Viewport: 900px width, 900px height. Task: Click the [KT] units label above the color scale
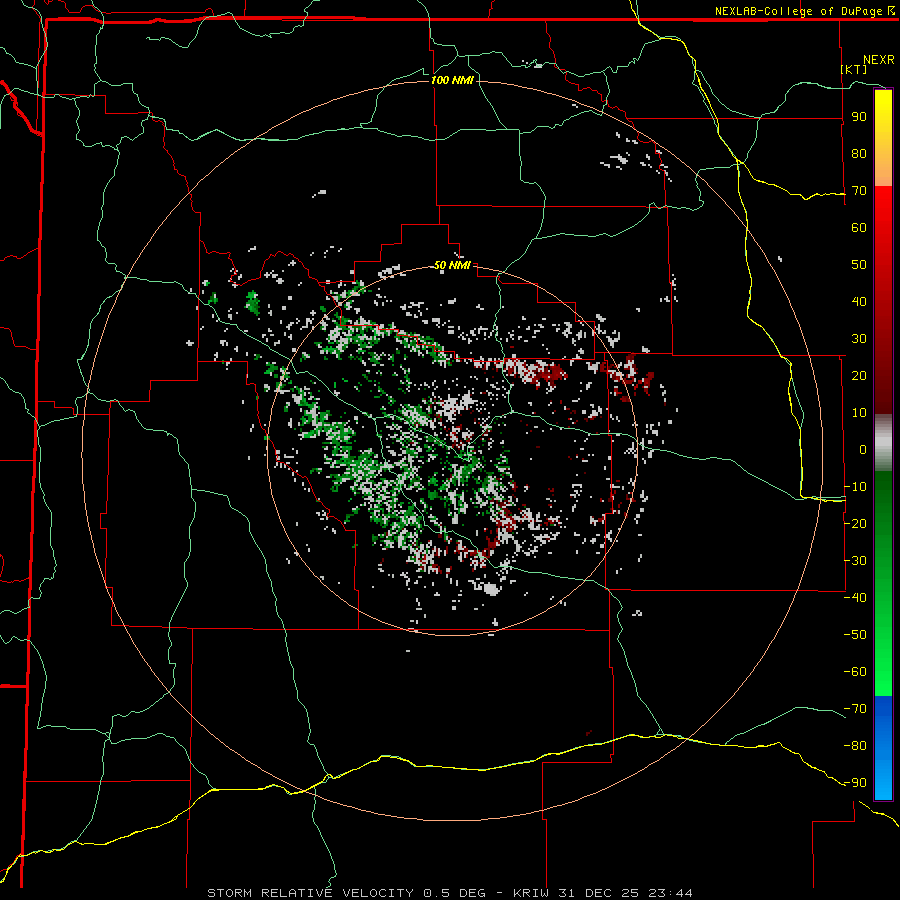tap(854, 69)
